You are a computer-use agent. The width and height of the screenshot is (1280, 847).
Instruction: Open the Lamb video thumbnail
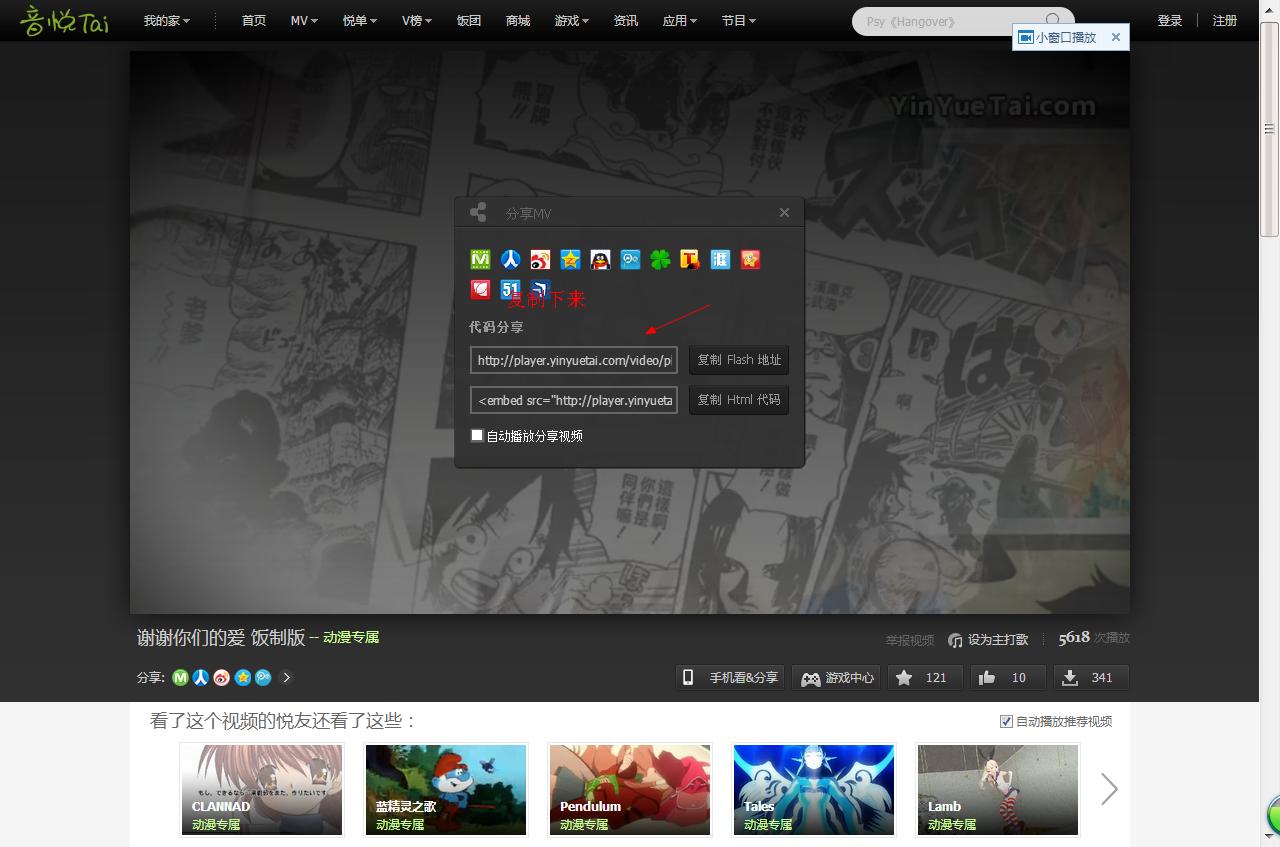tap(998, 789)
